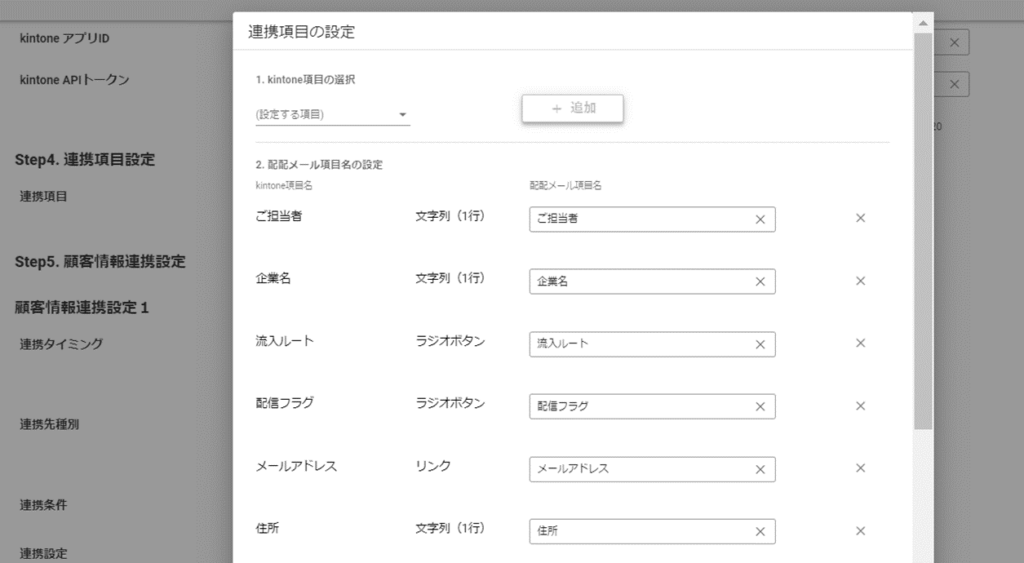The width and height of the screenshot is (1024, 563).
Task: Delete the 住所 linked item row
Action: (860, 531)
